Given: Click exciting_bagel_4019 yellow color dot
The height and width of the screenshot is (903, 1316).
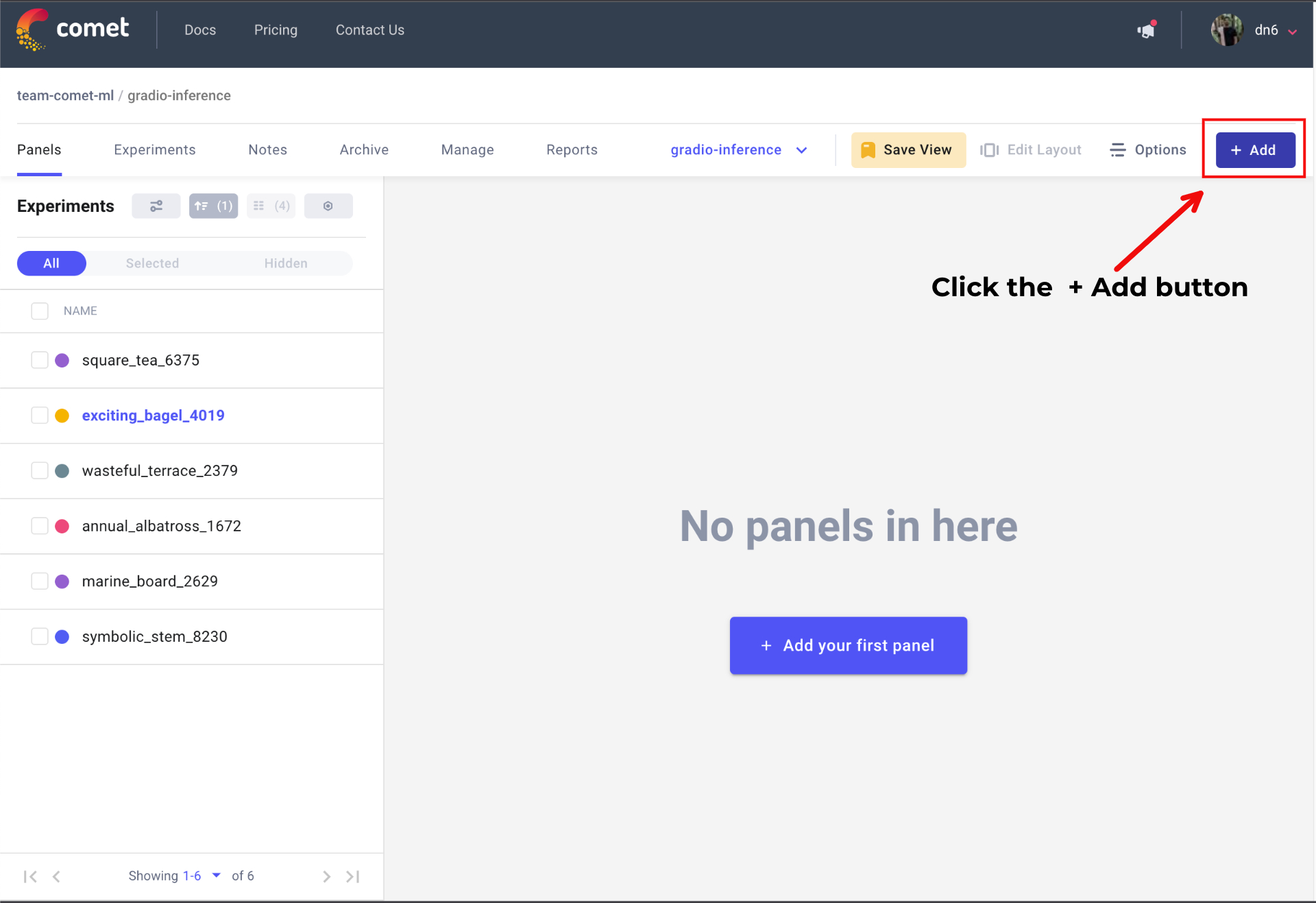Looking at the screenshot, I should click(62, 416).
